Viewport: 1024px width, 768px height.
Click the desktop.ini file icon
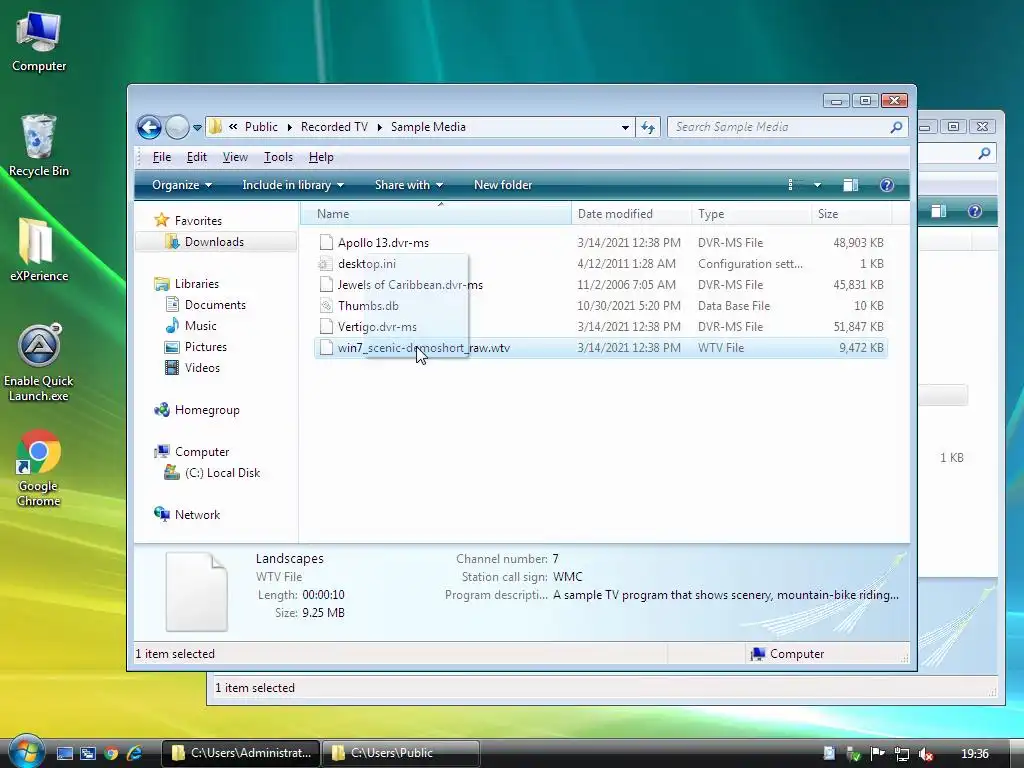(x=326, y=264)
